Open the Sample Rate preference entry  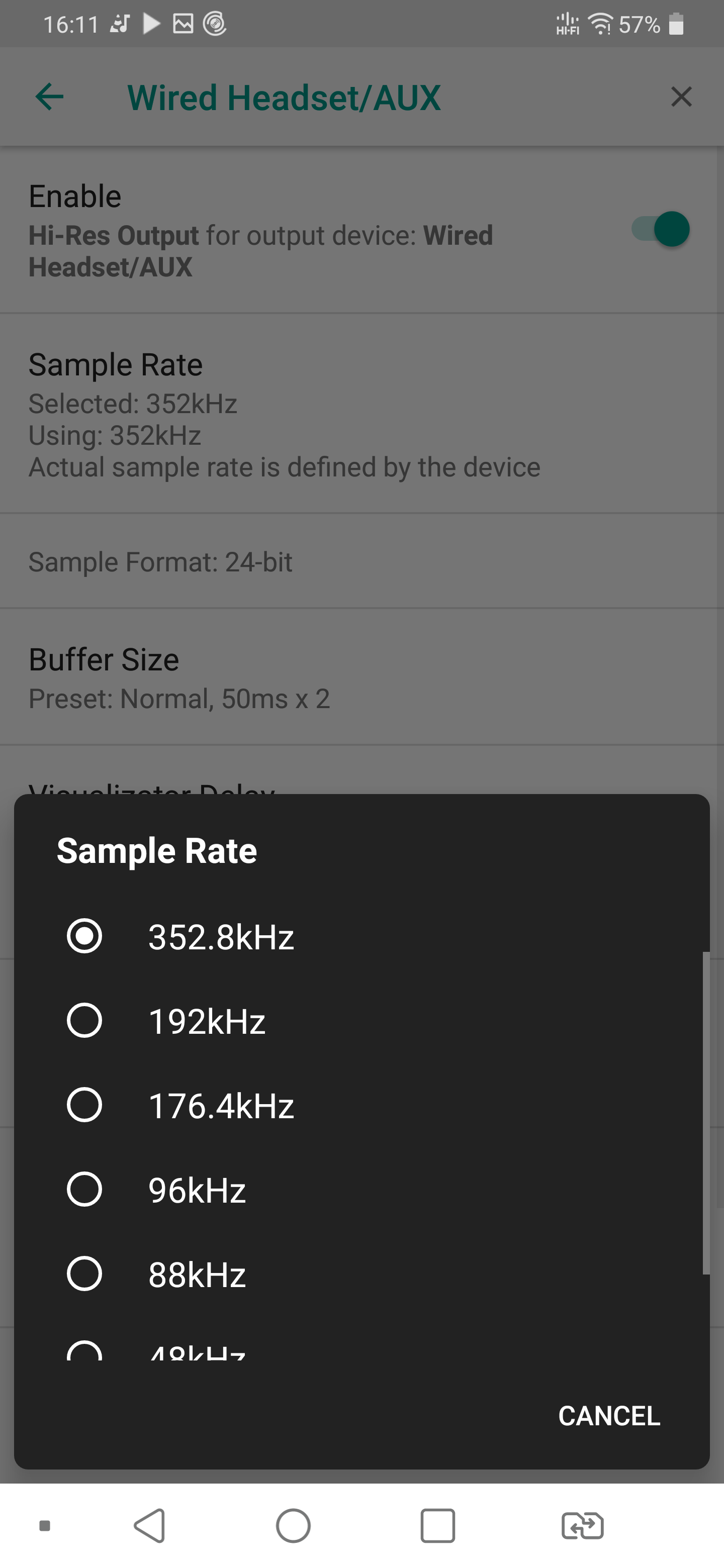[x=361, y=414]
